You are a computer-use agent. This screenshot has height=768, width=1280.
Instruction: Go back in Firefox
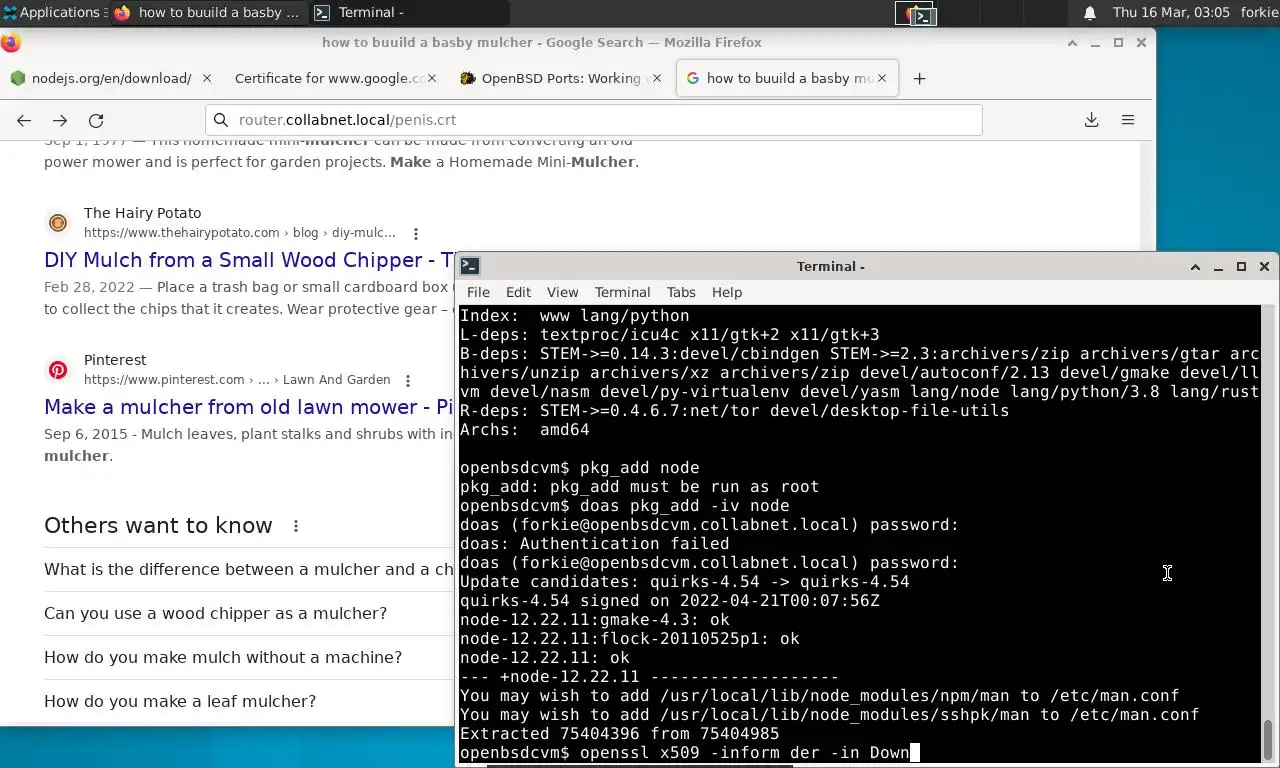coord(24,120)
